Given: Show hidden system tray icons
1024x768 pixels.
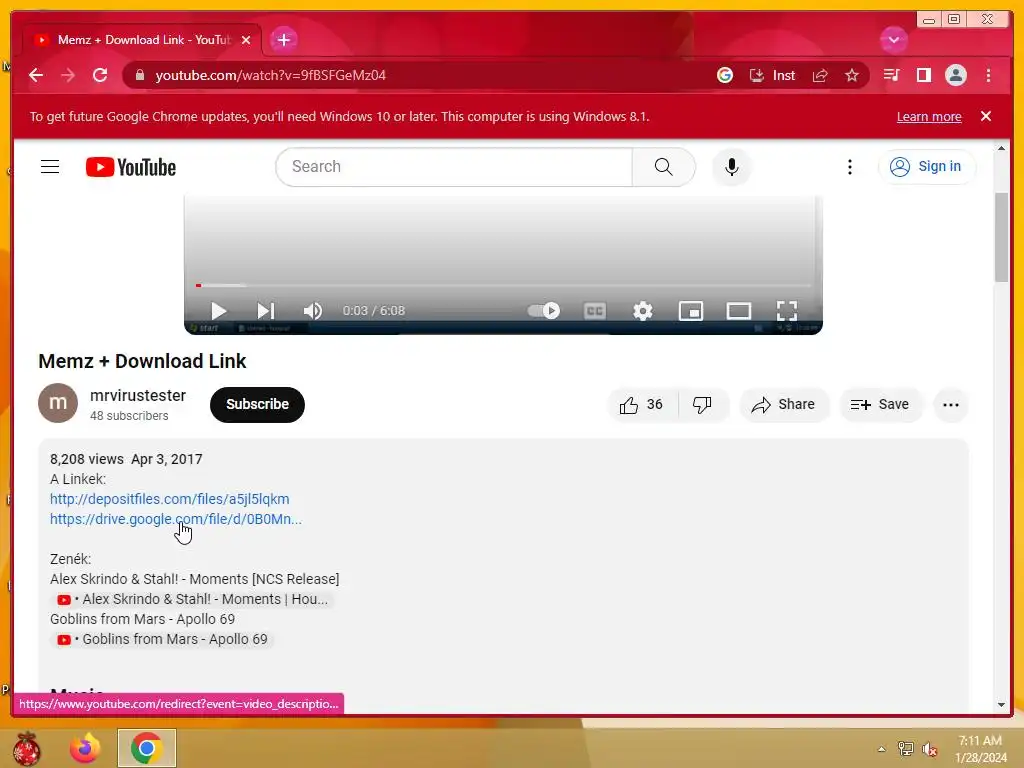Looking at the screenshot, I should pos(881,749).
